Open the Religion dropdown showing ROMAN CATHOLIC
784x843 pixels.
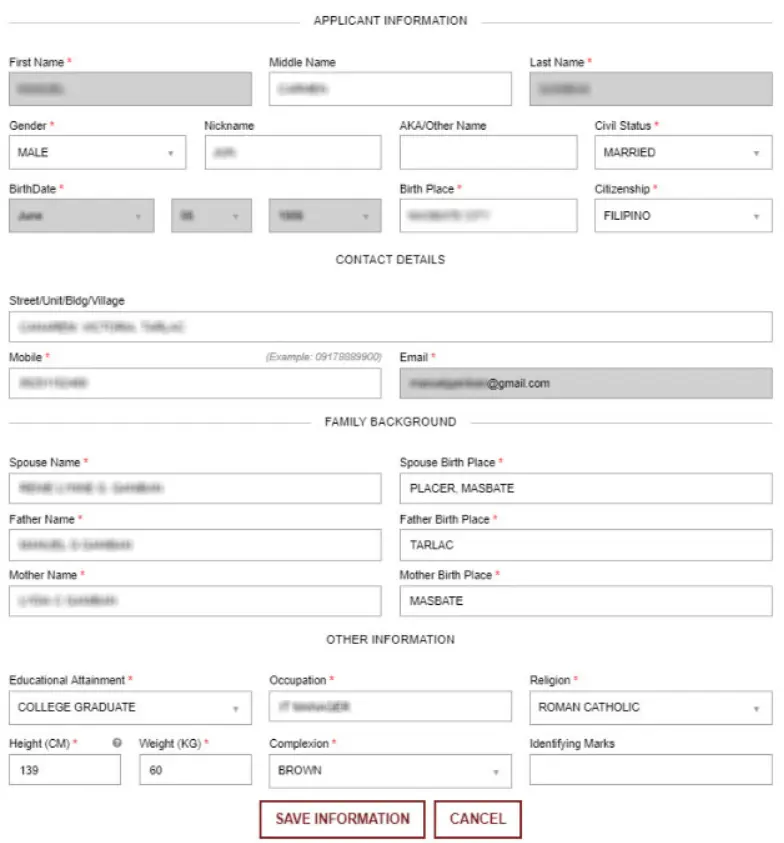click(x=651, y=708)
